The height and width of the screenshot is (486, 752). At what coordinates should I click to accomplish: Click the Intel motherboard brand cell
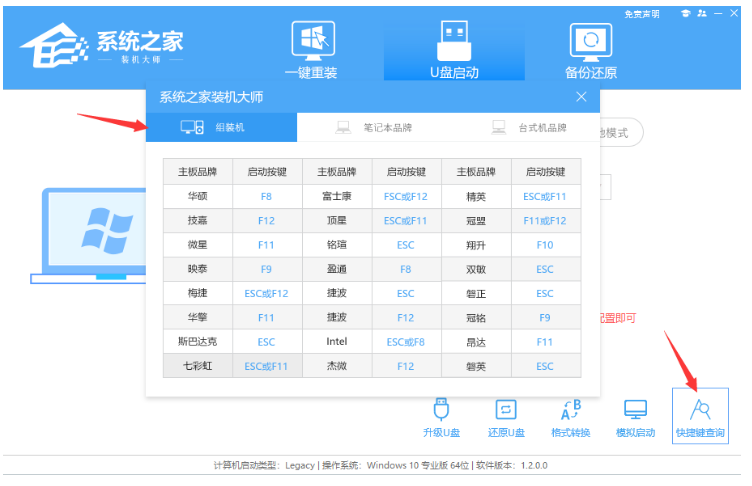coord(336,342)
